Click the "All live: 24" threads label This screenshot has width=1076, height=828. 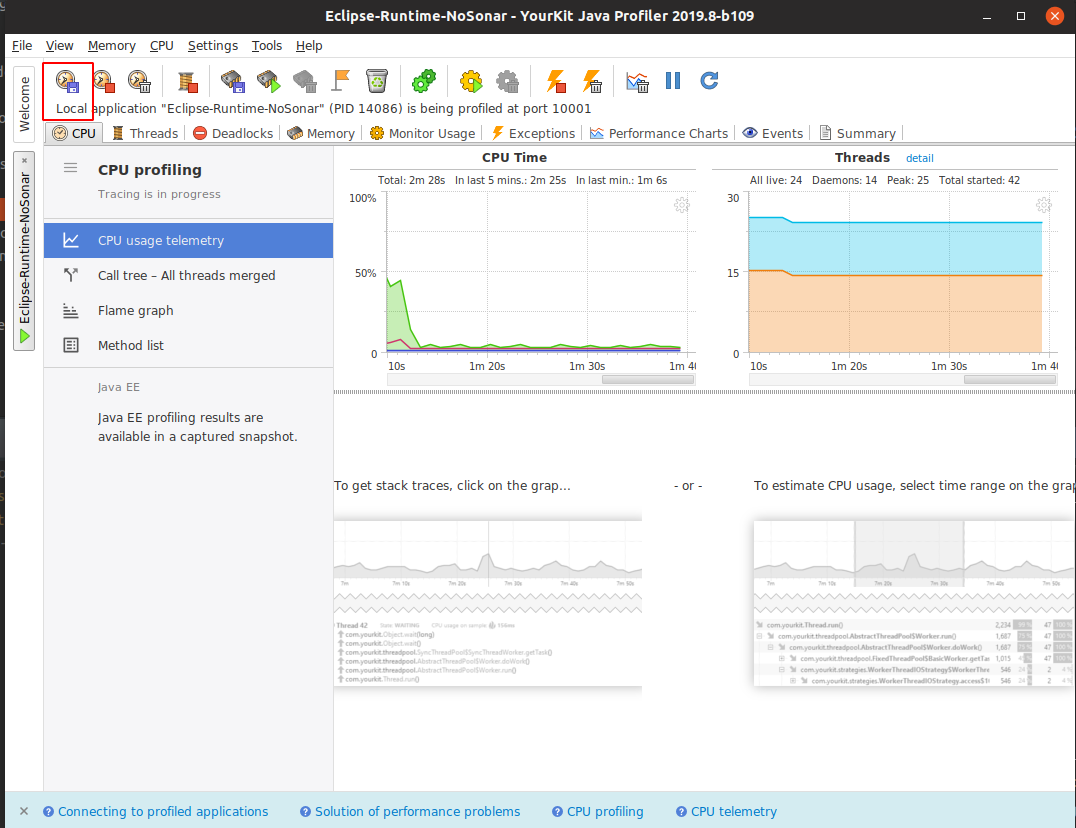tap(775, 180)
